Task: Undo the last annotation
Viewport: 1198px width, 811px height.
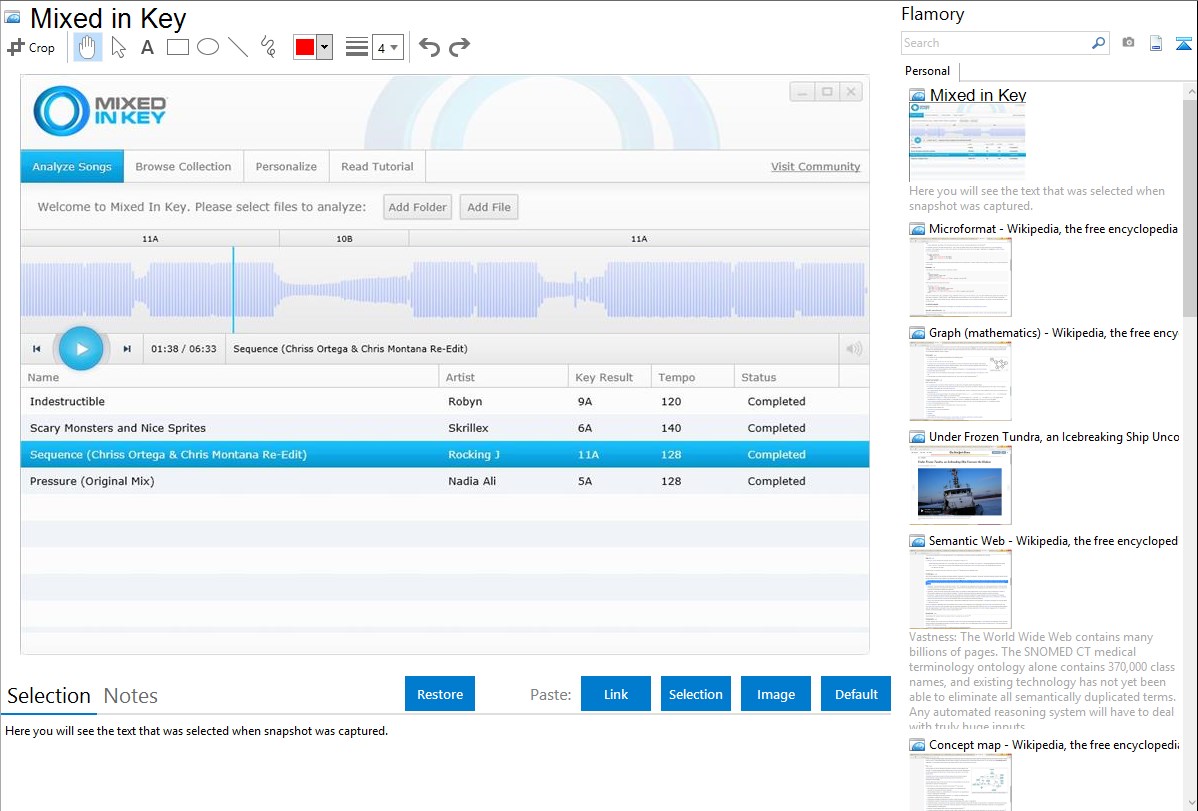Action: (x=429, y=47)
